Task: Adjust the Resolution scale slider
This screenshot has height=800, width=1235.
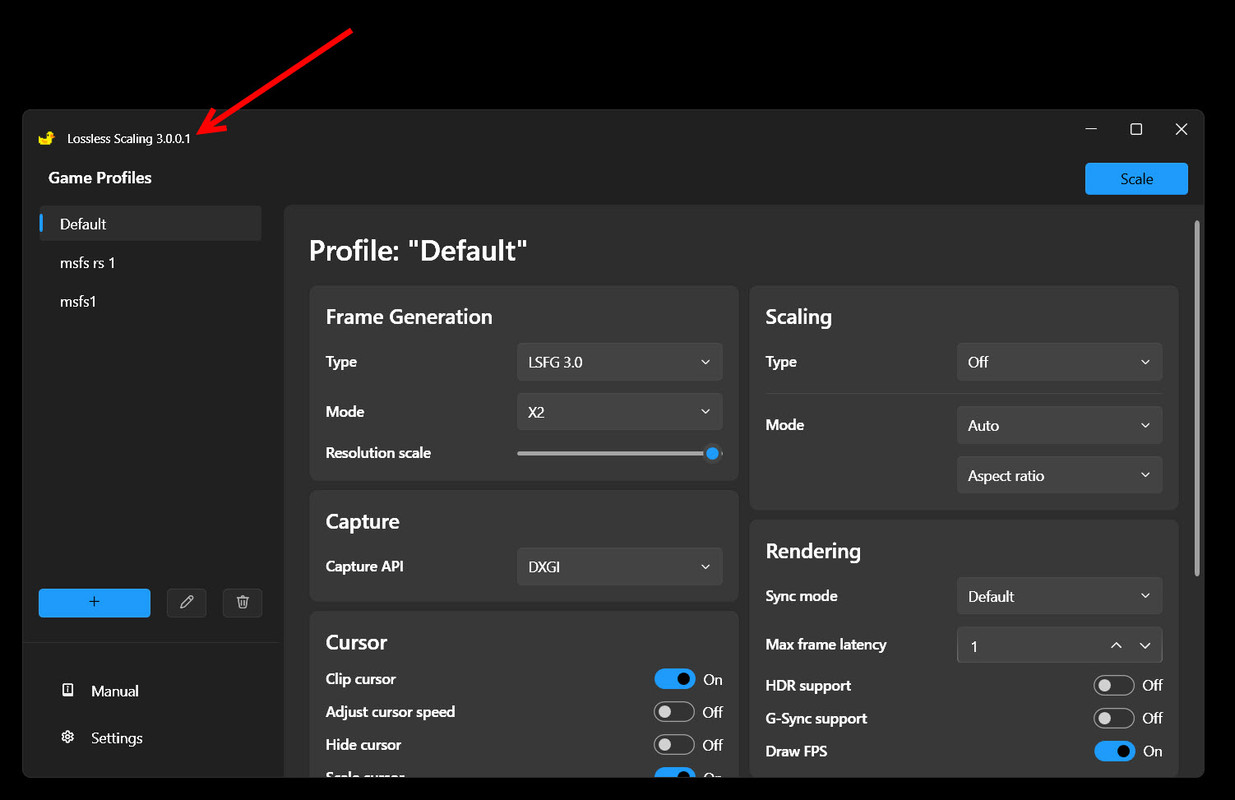Action: coord(619,453)
